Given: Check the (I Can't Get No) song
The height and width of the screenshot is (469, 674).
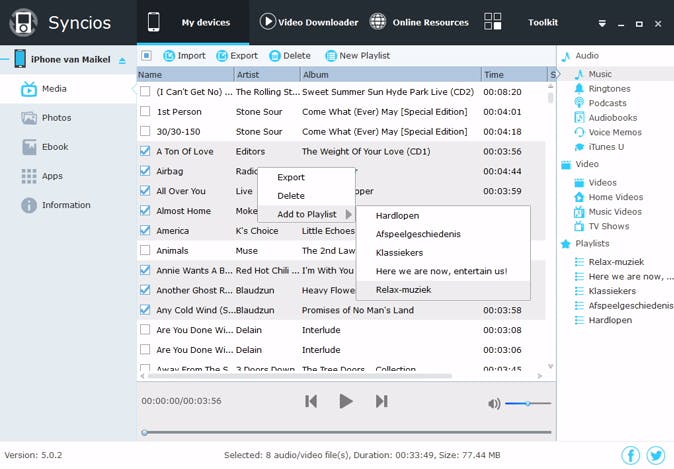Looking at the screenshot, I should 145,92.
